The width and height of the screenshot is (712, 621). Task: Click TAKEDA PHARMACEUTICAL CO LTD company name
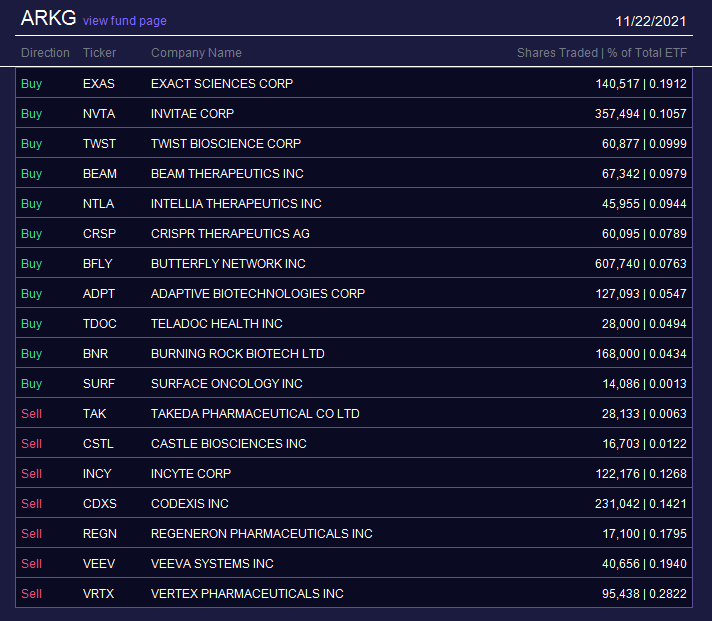point(255,413)
